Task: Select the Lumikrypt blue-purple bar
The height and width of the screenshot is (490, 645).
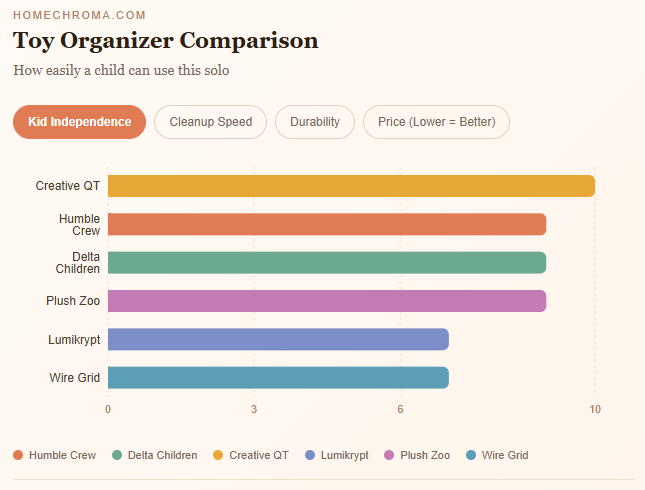Action: (x=278, y=339)
